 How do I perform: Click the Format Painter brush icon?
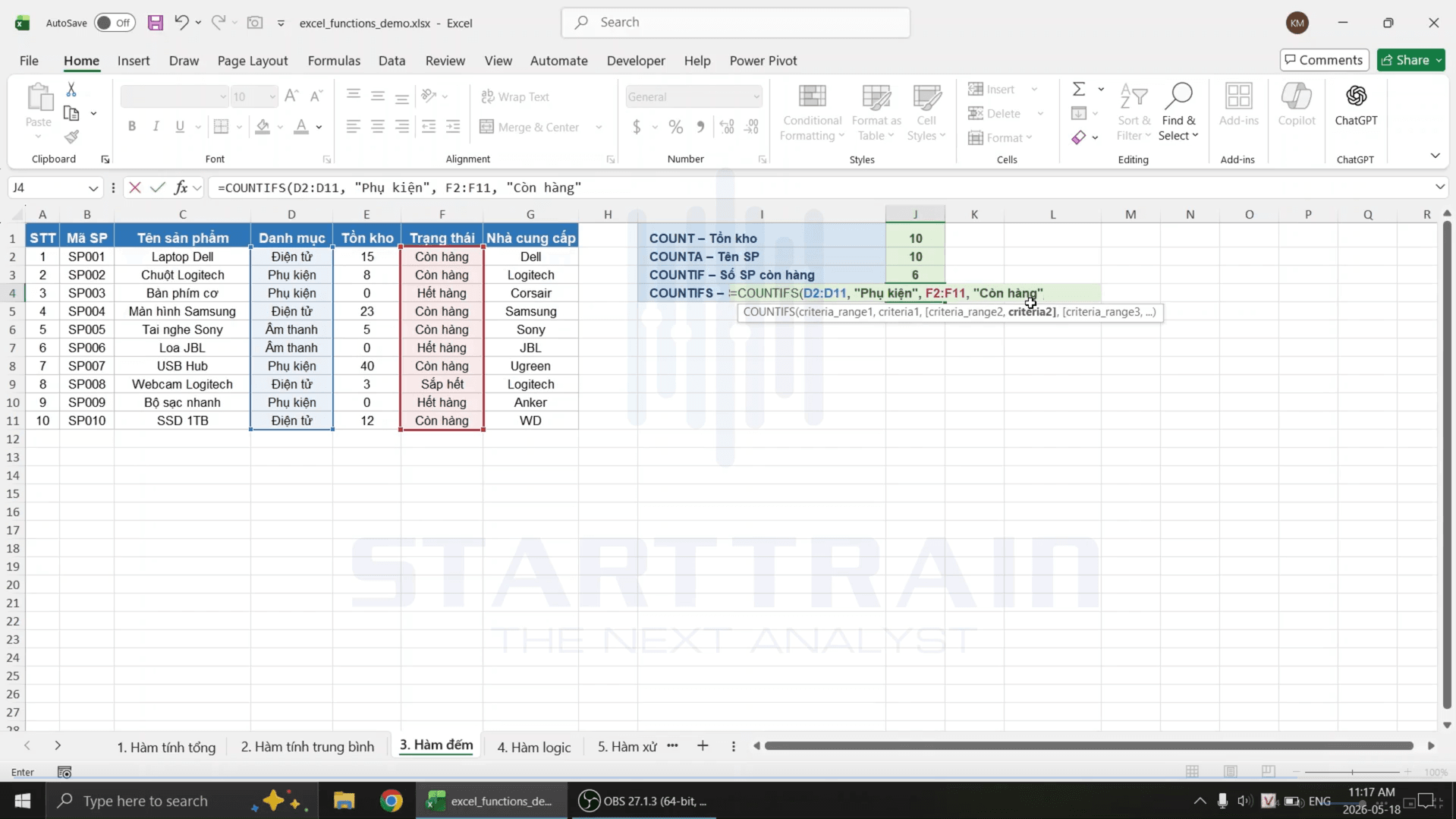(x=71, y=137)
